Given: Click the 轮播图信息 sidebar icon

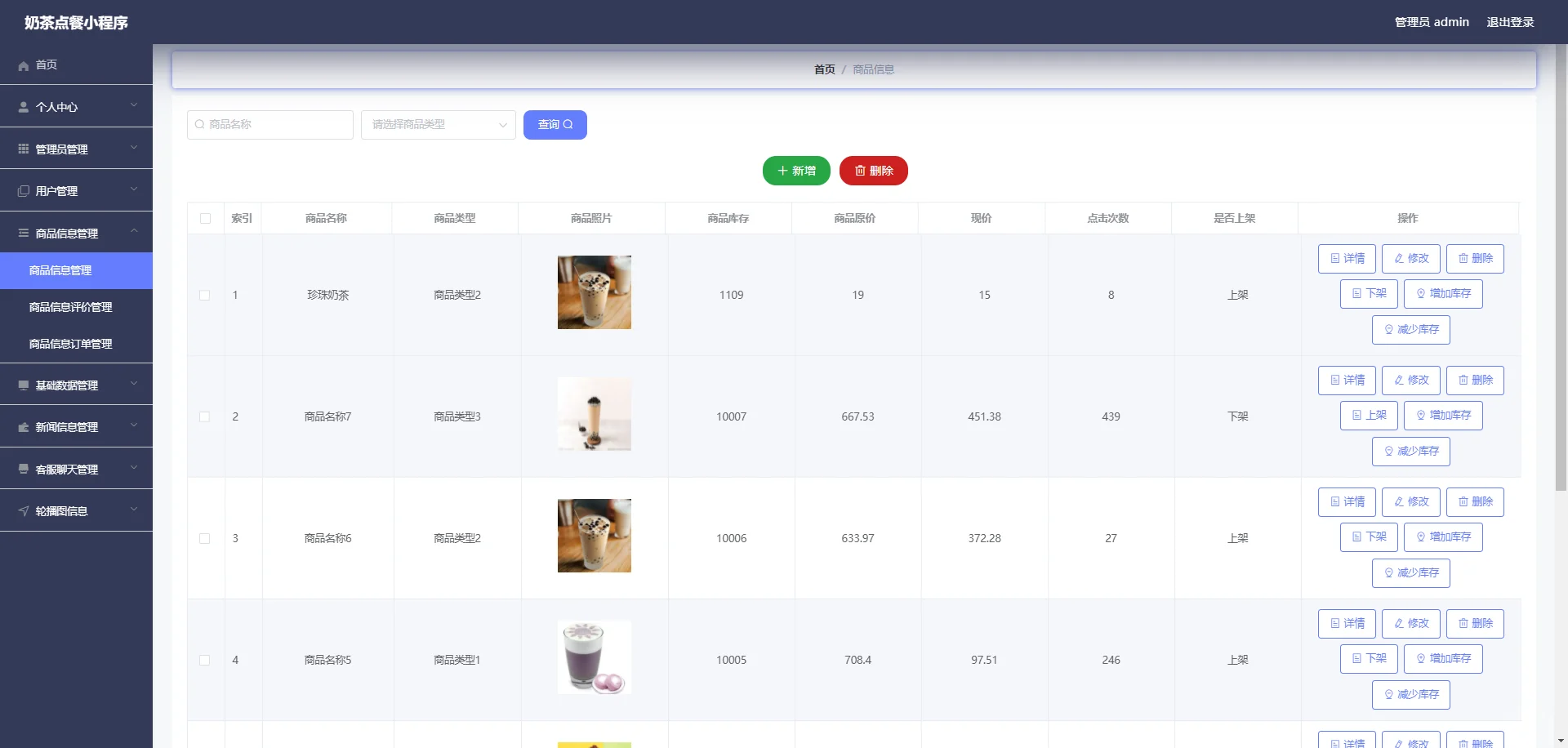Looking at the screenshot, I should 23,510.
